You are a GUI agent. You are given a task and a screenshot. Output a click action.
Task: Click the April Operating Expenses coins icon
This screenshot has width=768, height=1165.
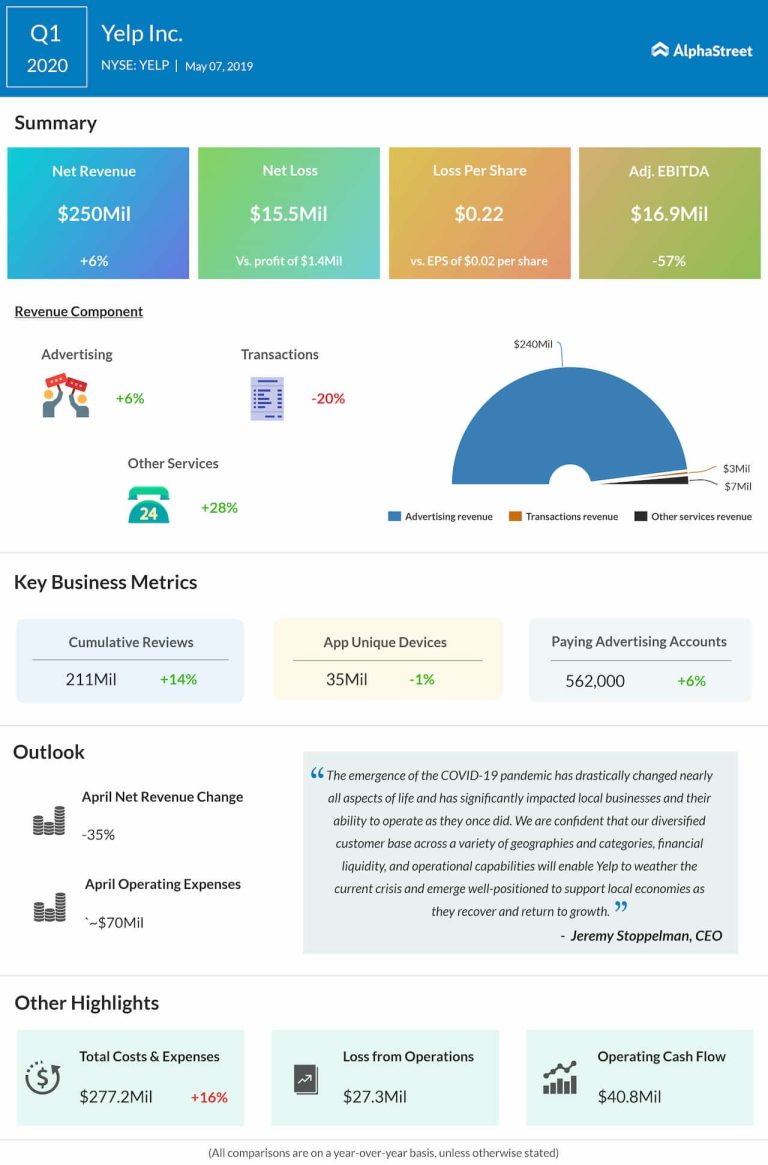49,910
